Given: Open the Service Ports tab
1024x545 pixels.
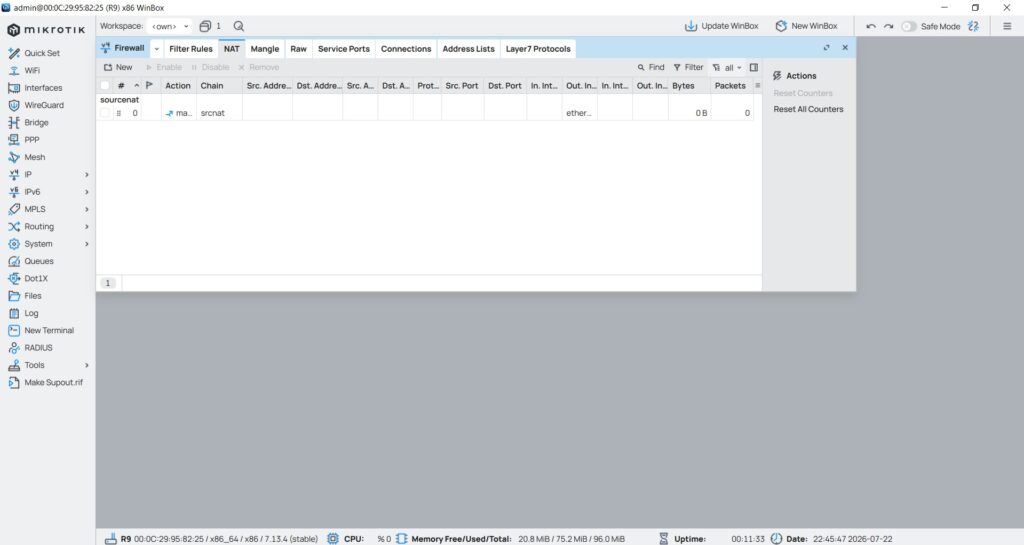Looking at the screenshot, I should (x=344, y=49).
